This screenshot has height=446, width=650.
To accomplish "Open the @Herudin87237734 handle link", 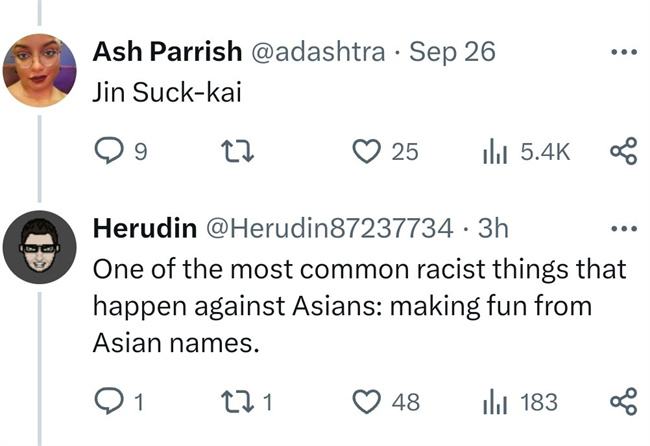I will click(329, 229).
